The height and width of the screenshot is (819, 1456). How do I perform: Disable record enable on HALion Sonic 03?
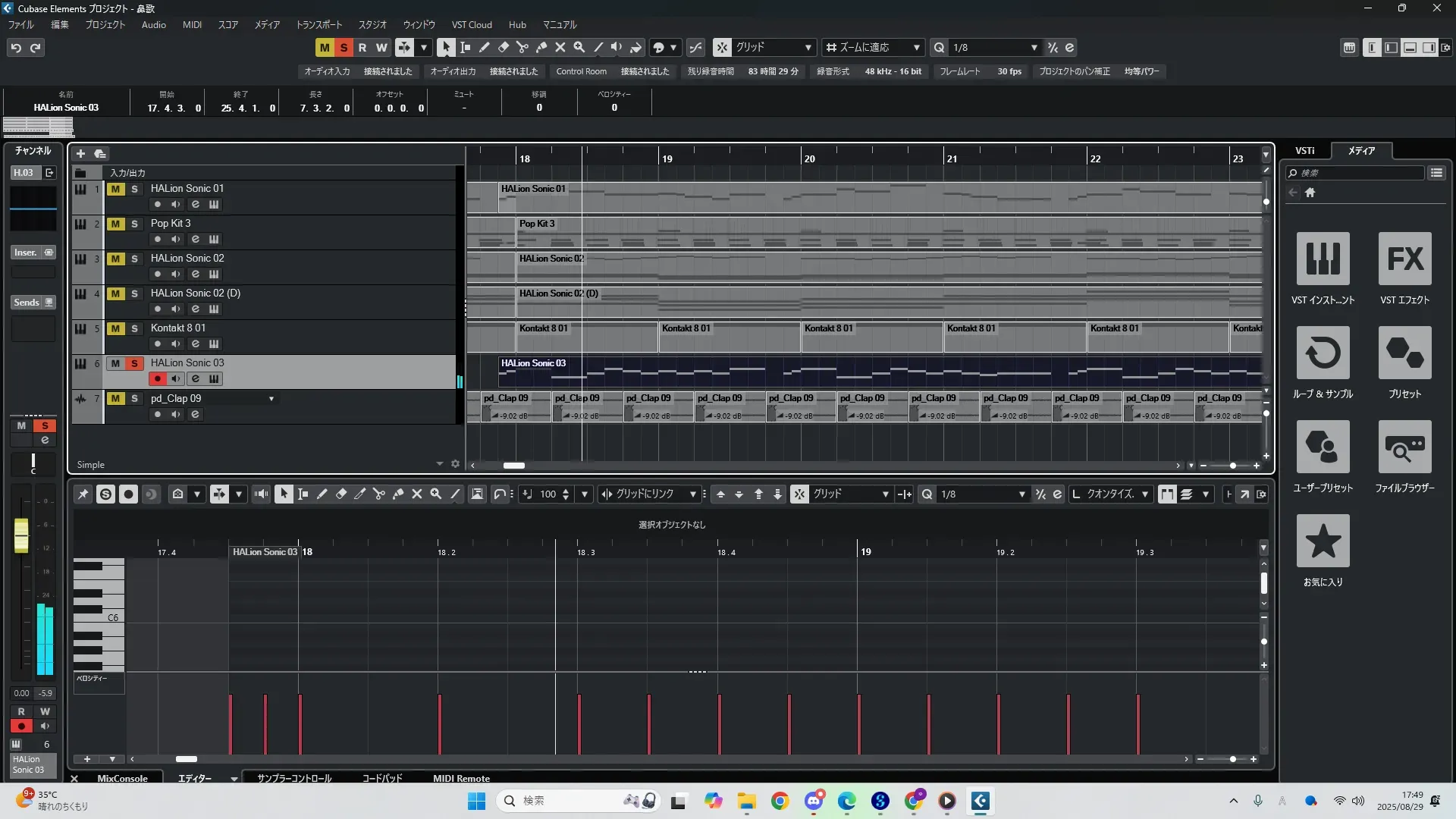click(x=158, y=378)
